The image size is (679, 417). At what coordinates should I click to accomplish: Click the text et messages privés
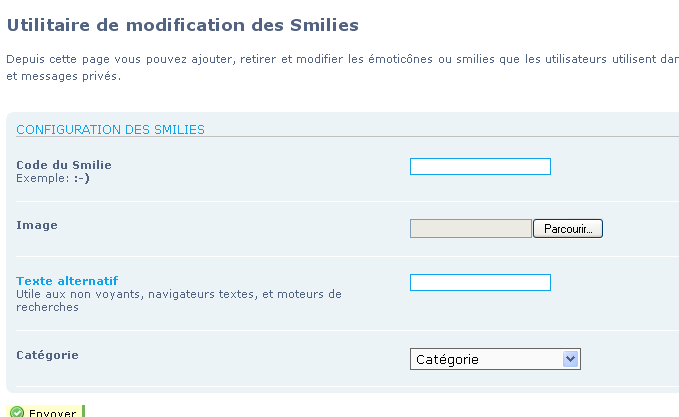point(64,76)
